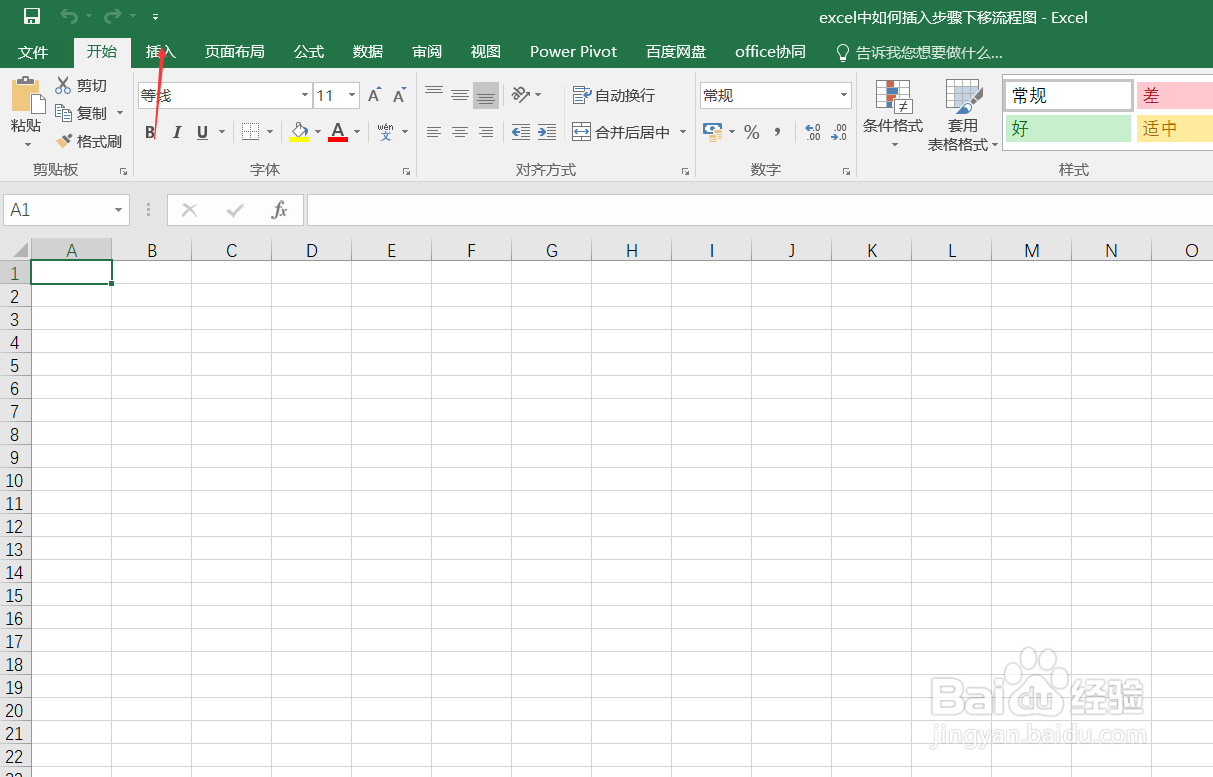Screen dimensions: 1213x777
Task: Open the 常规 number format dropdown
Action: point(843,96)
